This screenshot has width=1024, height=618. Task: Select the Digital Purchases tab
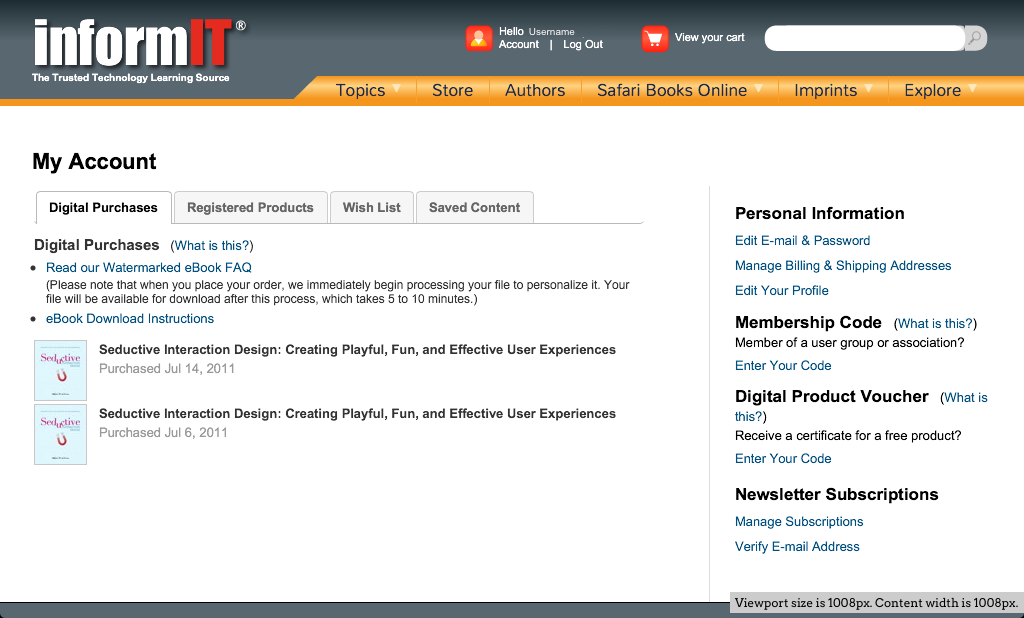point(103,208)
